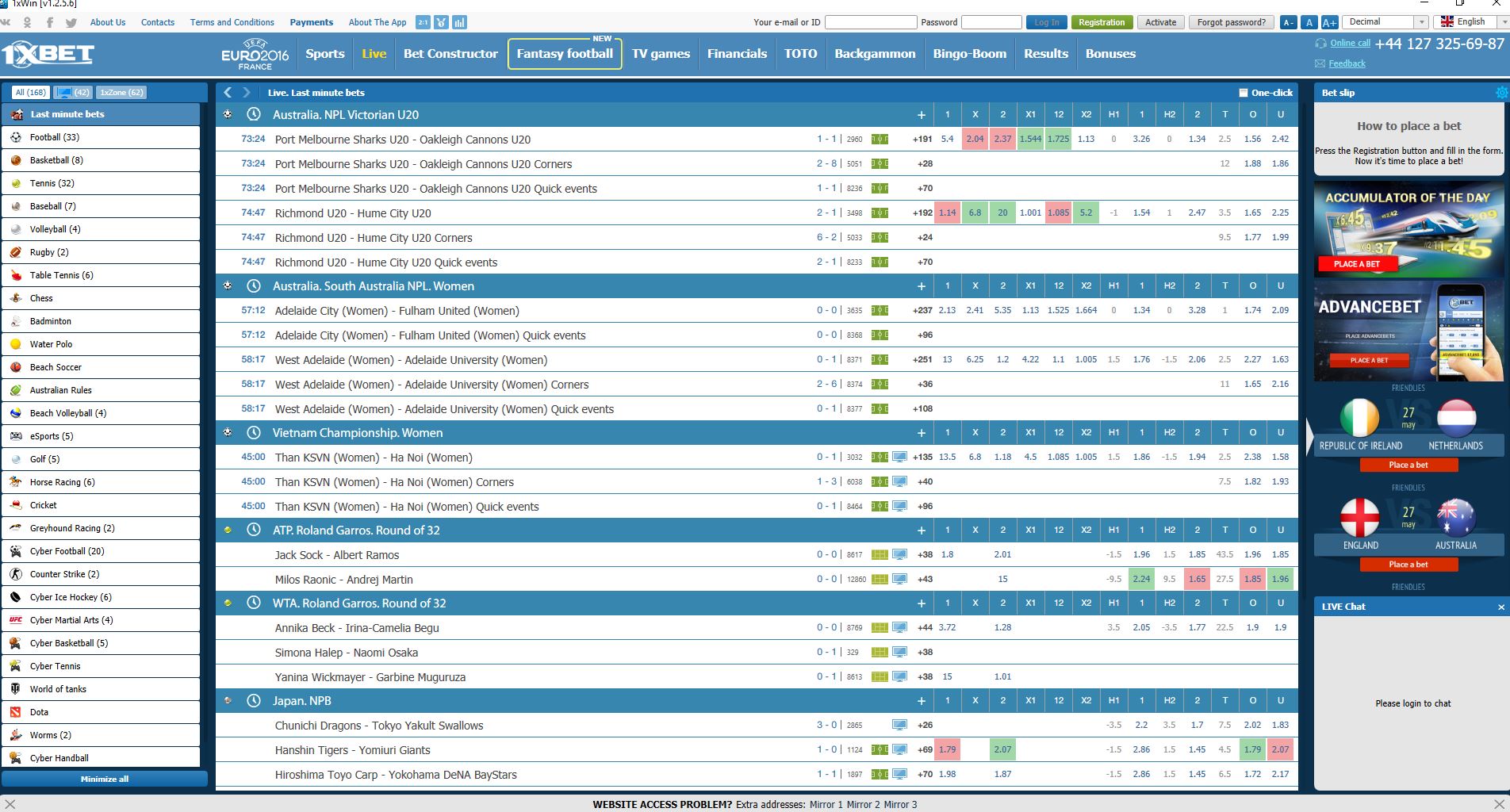Select Tennis (32) in the sidebar
Screen dimensions: 1510x812
coord(101,183)
